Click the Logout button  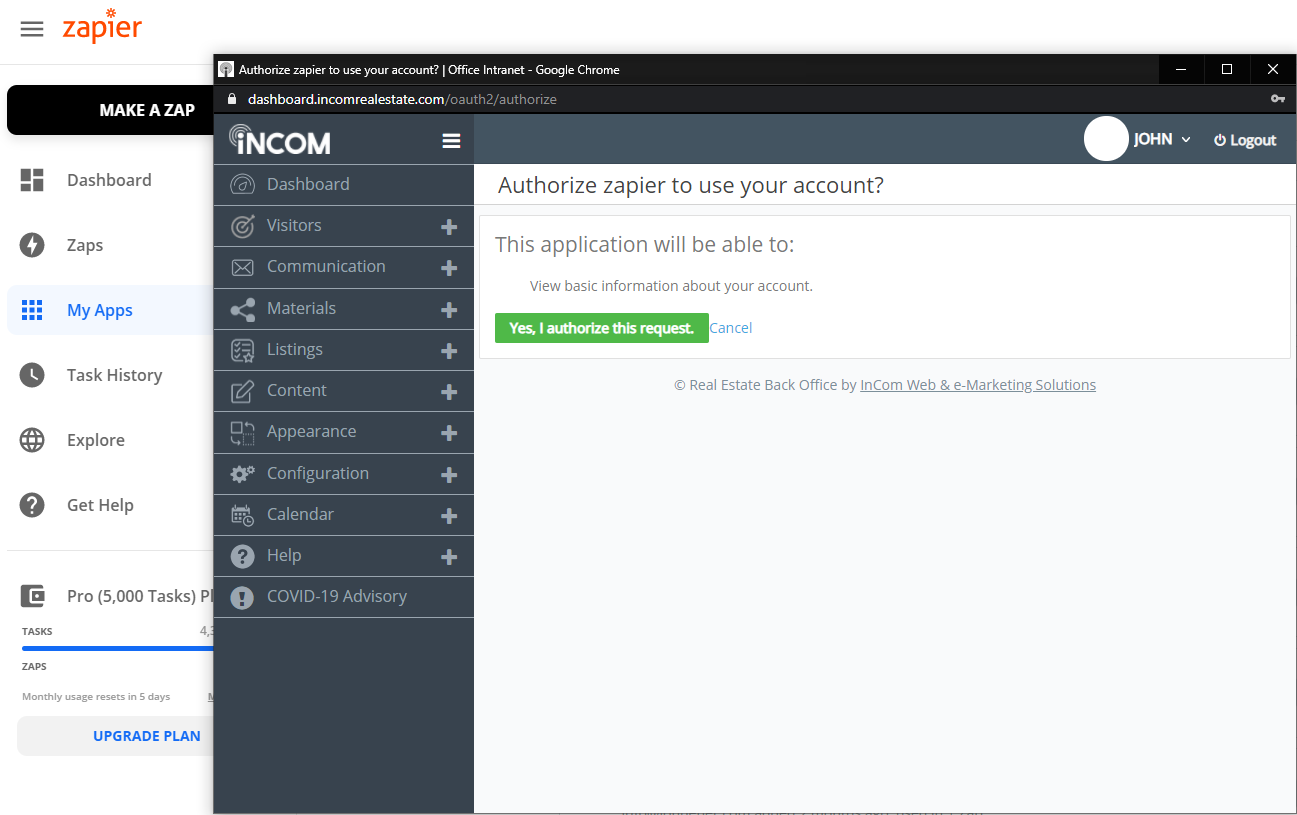tap(1245, 140)
